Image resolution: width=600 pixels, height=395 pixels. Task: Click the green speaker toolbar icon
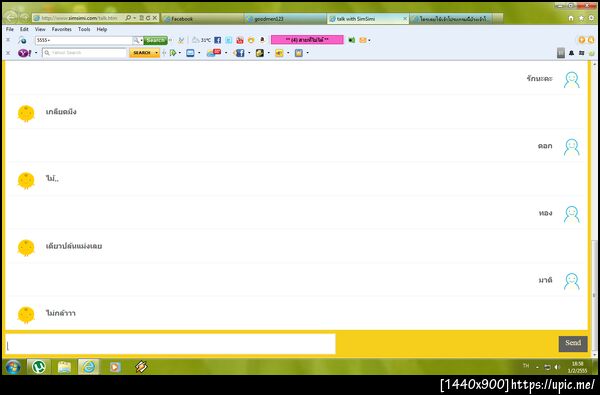pos(352,40)
